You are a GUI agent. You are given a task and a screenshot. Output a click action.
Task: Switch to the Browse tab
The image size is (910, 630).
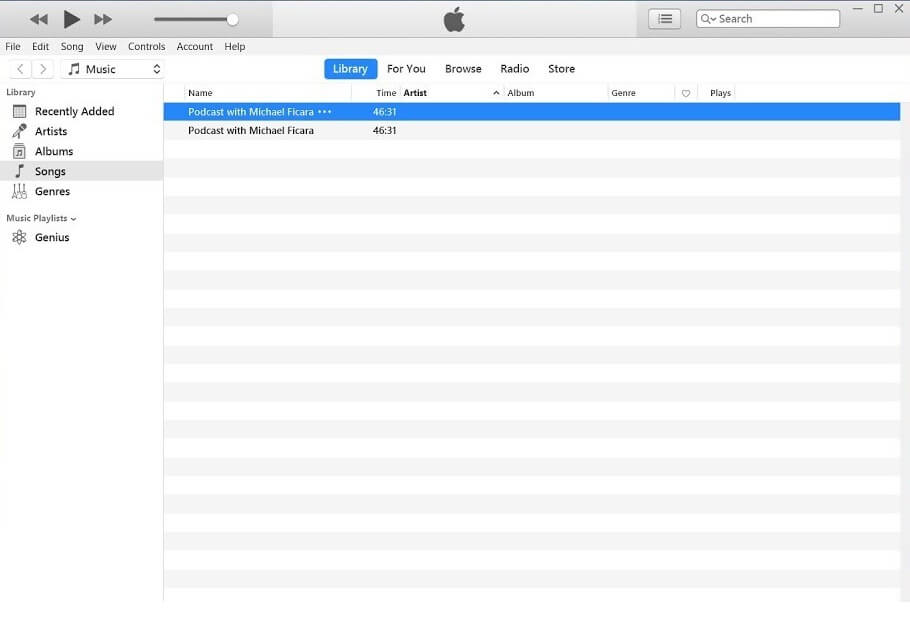[x=463, y=68]
